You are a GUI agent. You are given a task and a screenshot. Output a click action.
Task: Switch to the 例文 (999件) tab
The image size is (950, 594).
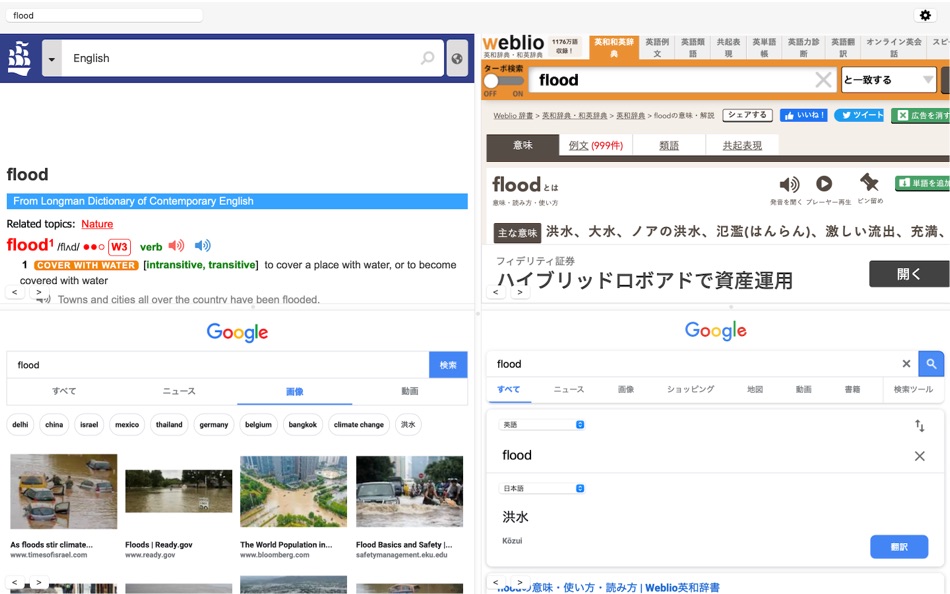coord(596,145)
